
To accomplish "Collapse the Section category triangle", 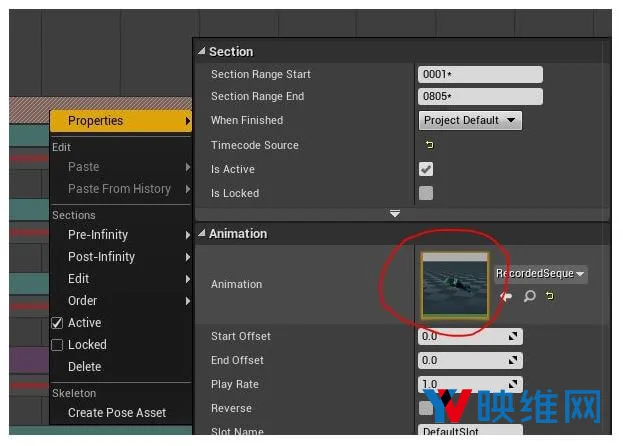I will coord(202,51).
